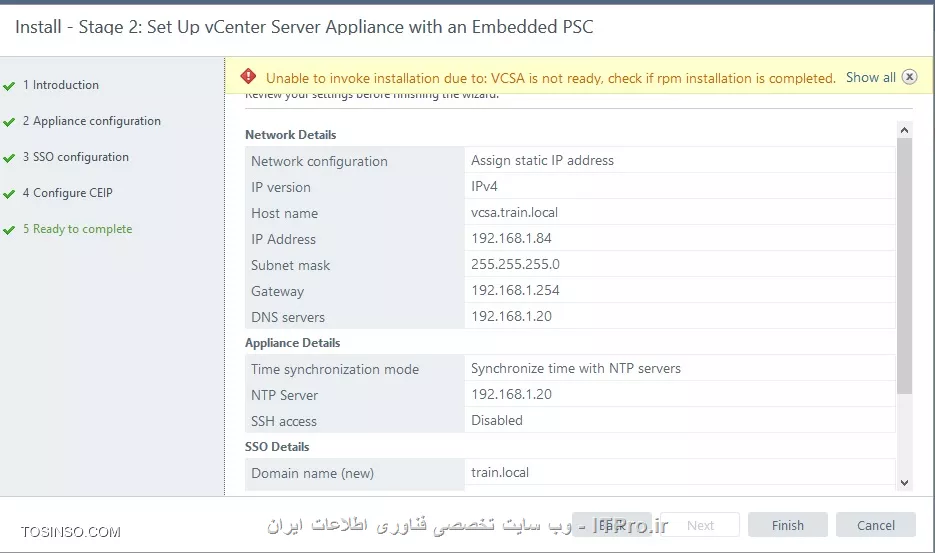This screenshot has height=553, width=935.
Task: Select gateway value 192.168.1.254
Action: (515, 291)
